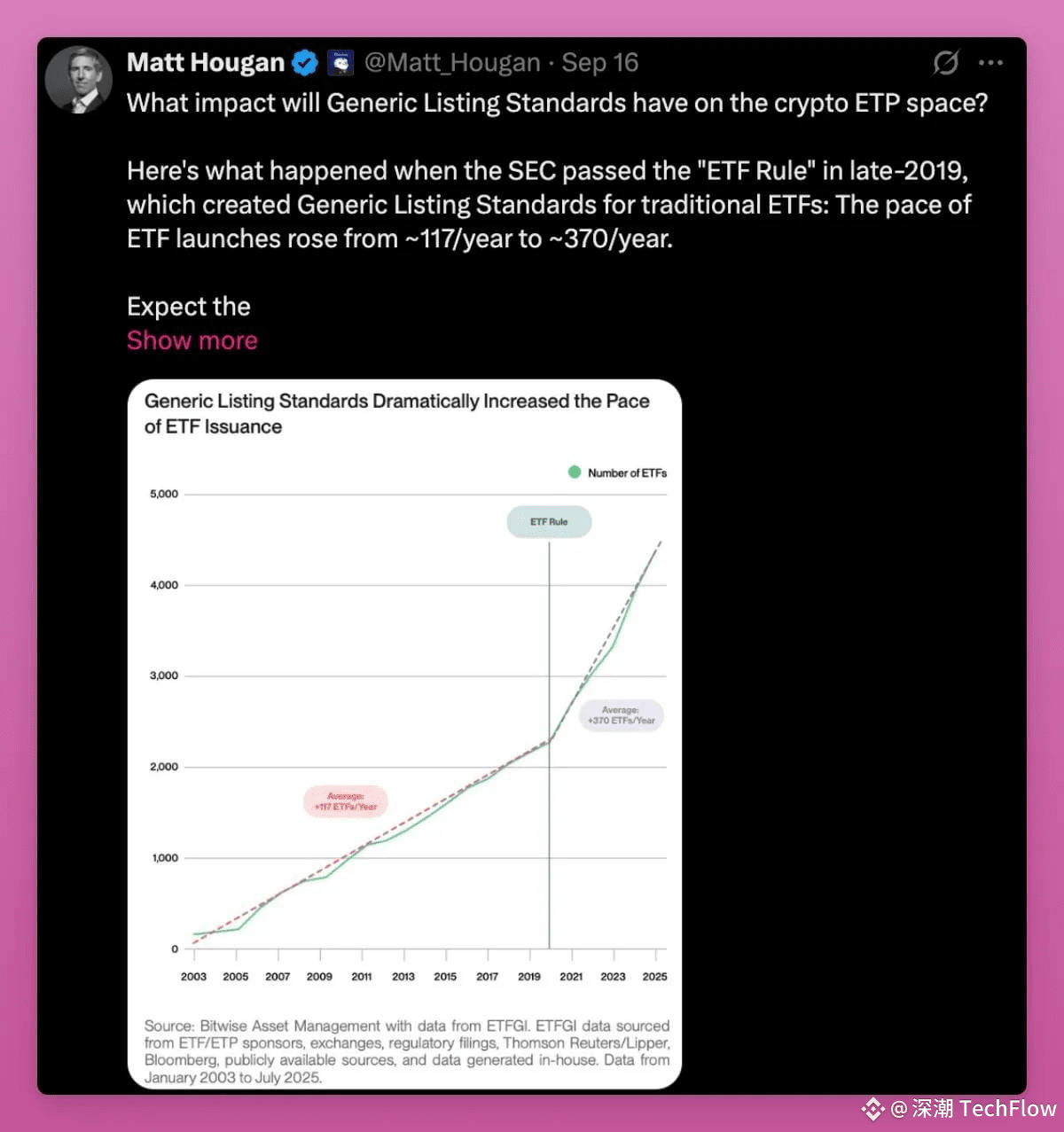Click the first line of tweet text
1064x1132 pixels.
pyautogui.click(x=557, y=103)
